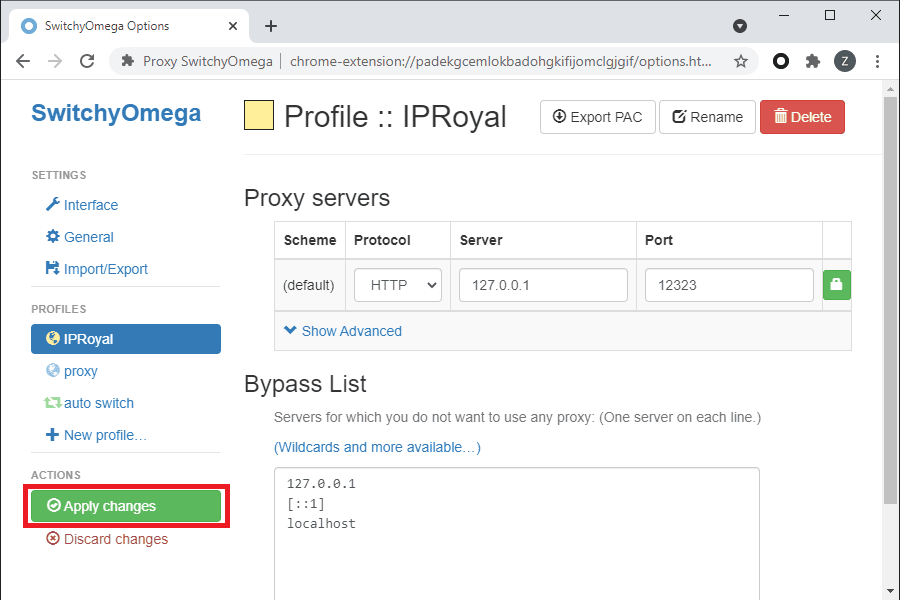Click Export PAC button

598,117
